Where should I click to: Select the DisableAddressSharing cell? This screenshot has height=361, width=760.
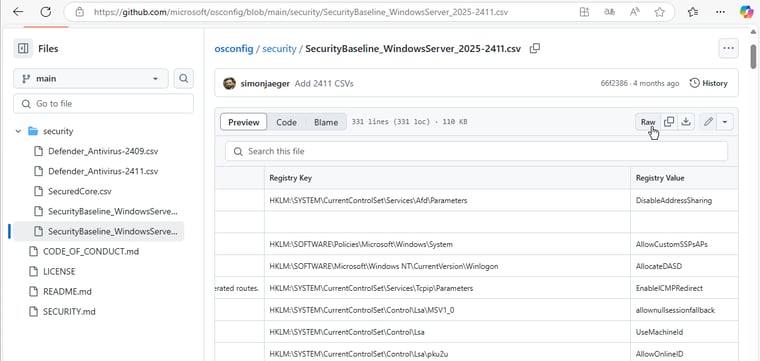(x=684, y=200)
